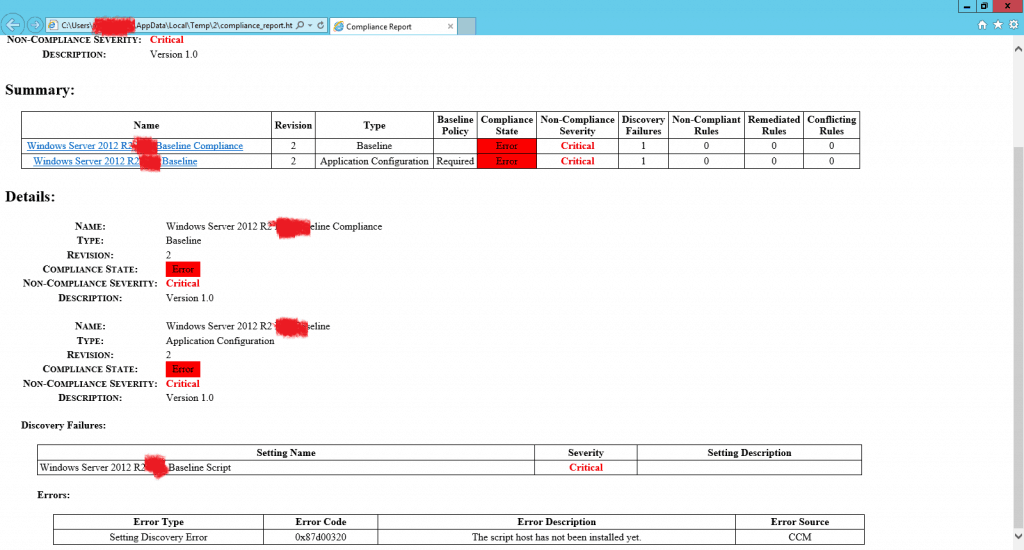Click the Error Description column header
The height and width of the screenshot is (550, 1024).
tap(556, 522)
